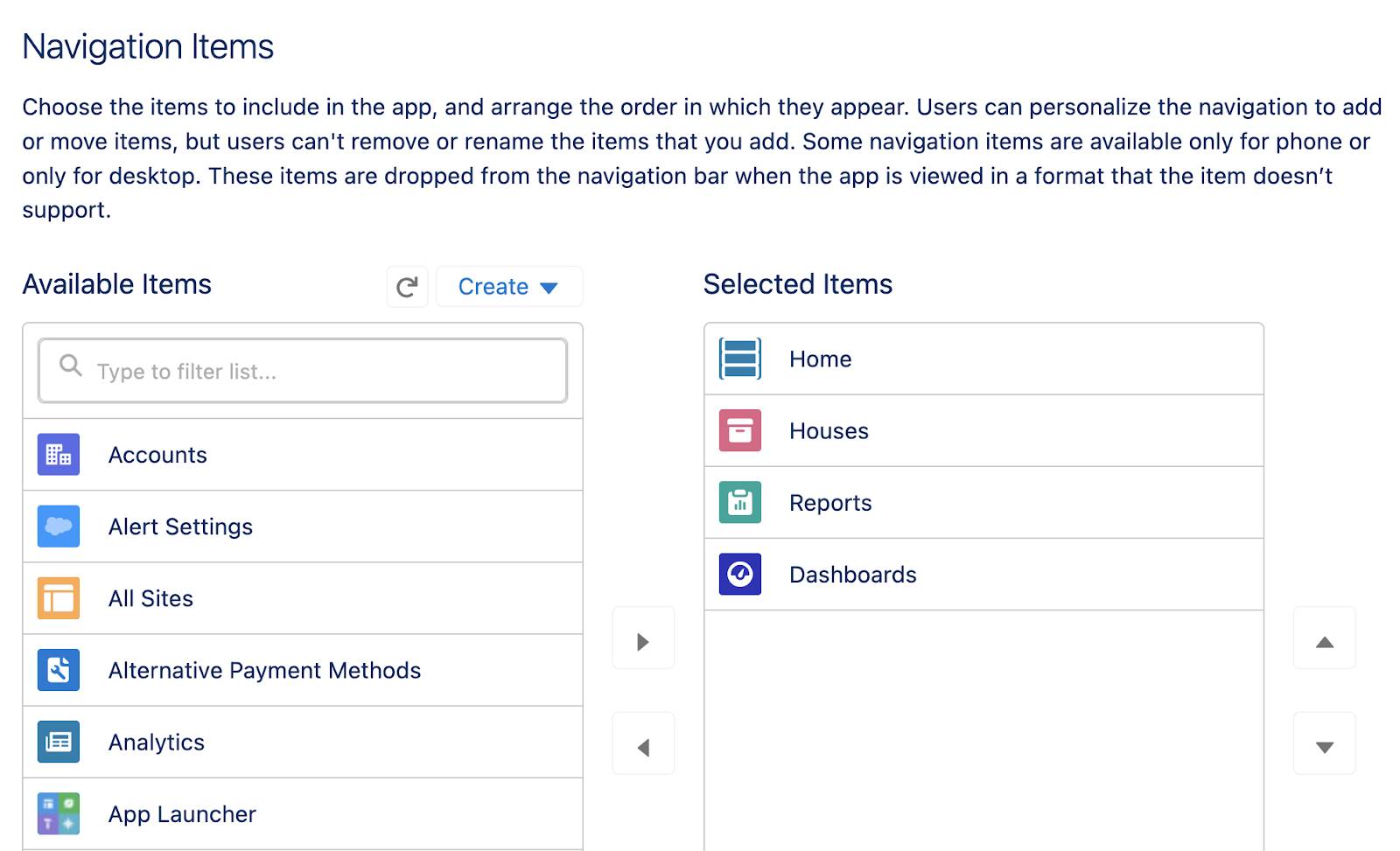Click the Houses pink icon
The image size is (1400, 851).
[739, 430]
